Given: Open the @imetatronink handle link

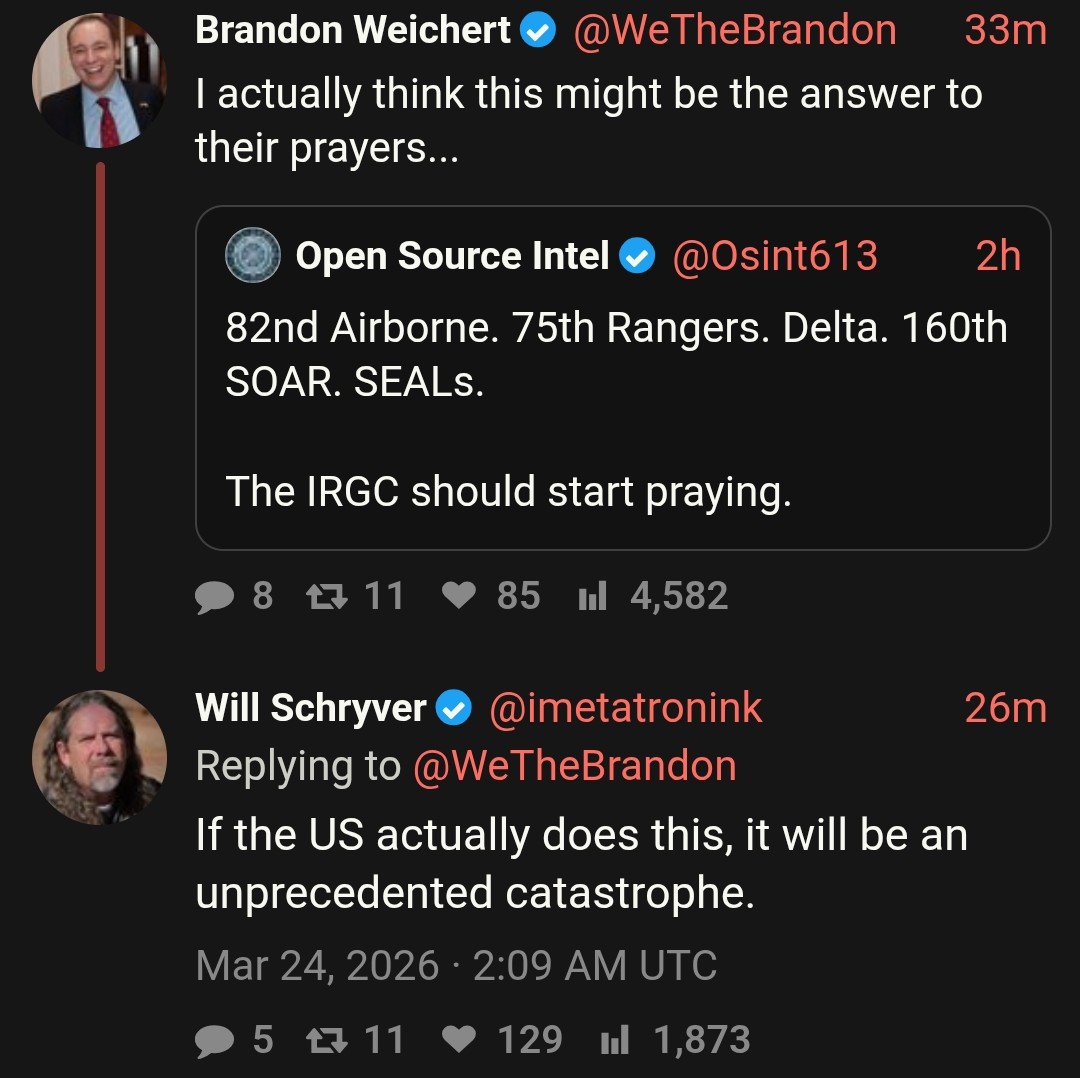Looking at the screenshot, I should pyautogui.click(x=625, y=709).
